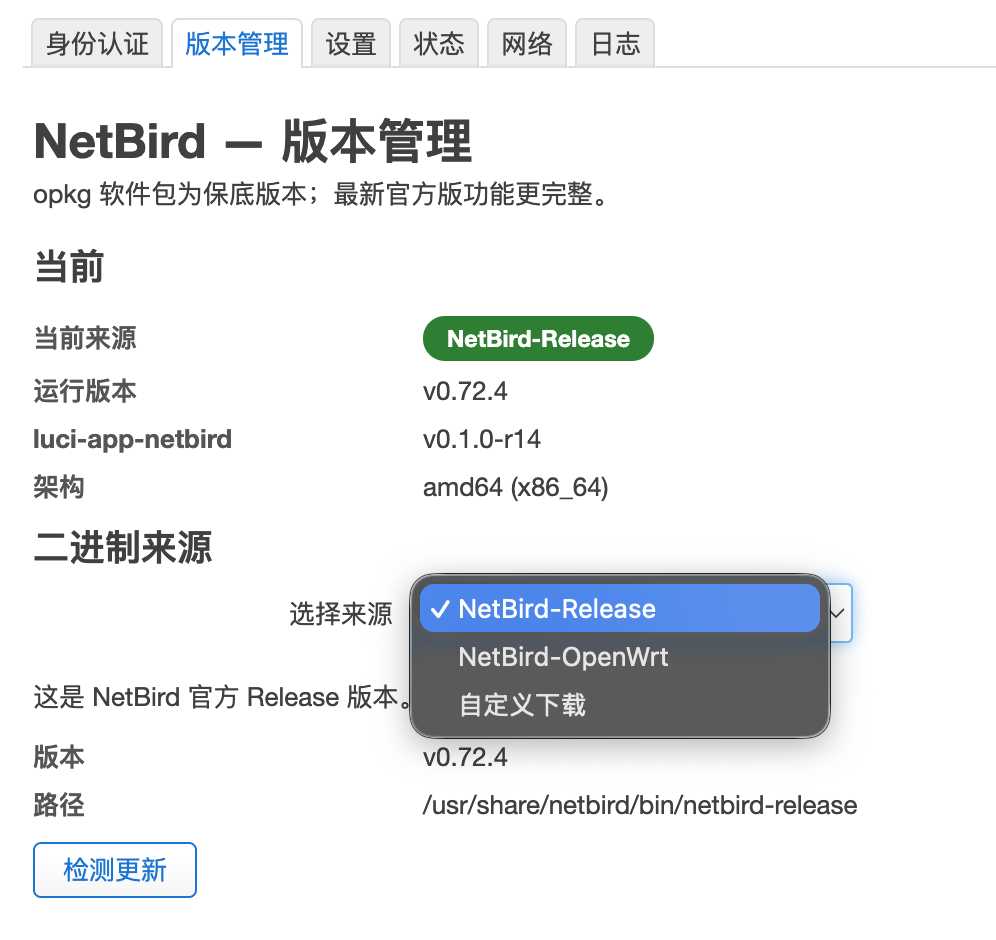Click the 版本 v0.72.4 value under binary source

(x=465, y=757)
